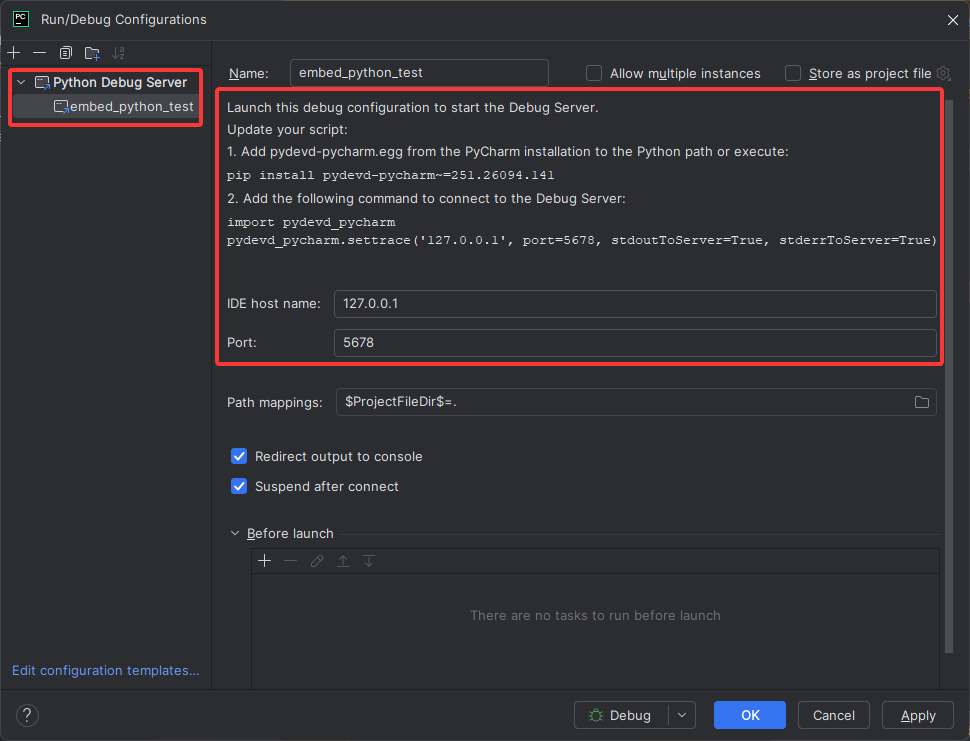Collapse the Before launch section
This screenshot has height=741, width=970.
(235, 533)
